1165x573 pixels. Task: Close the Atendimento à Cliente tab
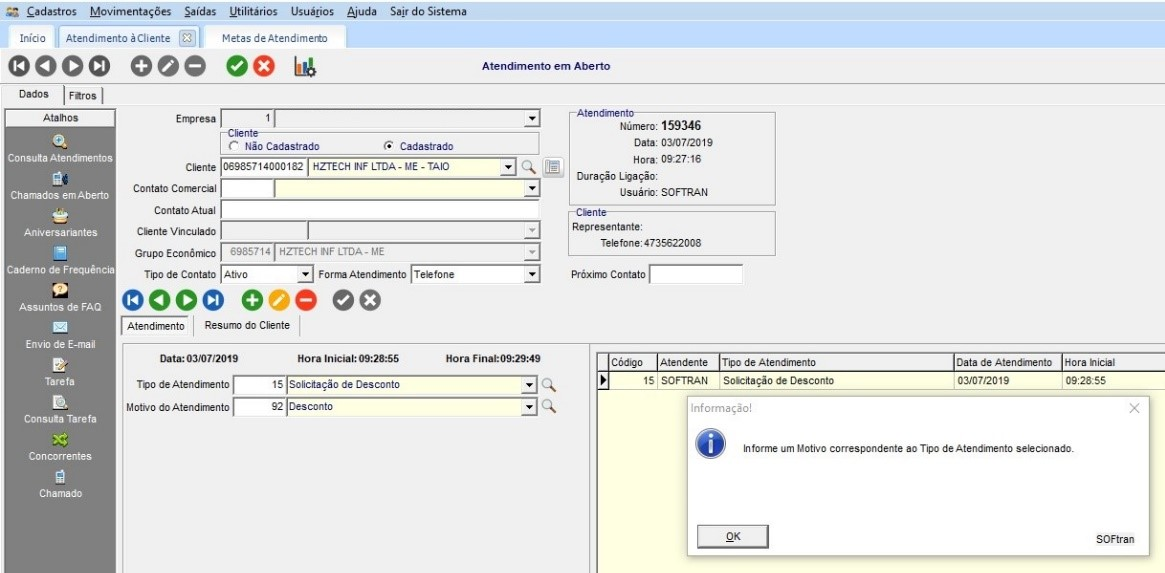coord(185,38)
